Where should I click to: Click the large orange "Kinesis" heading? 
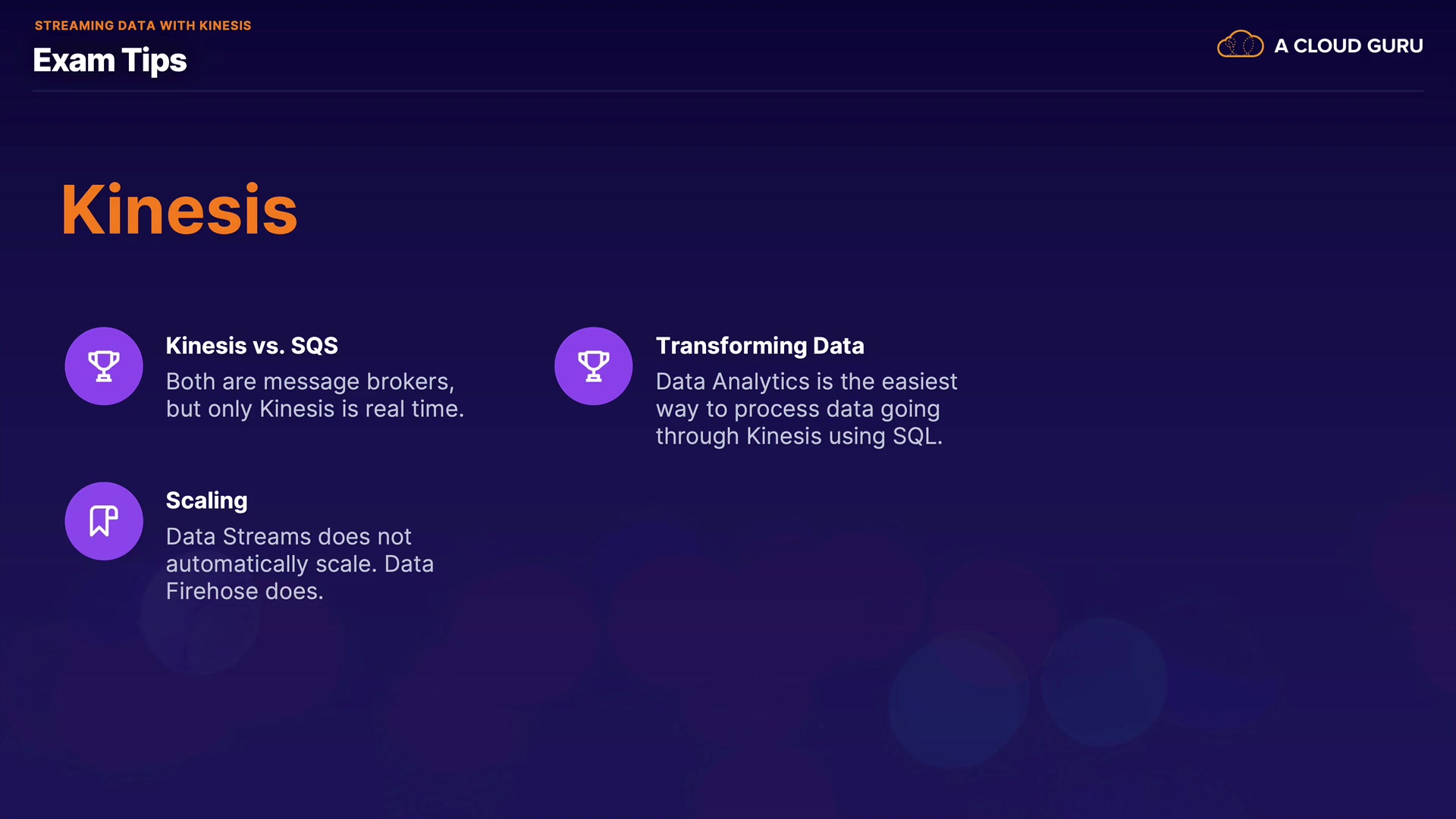[x=179, y=210]
